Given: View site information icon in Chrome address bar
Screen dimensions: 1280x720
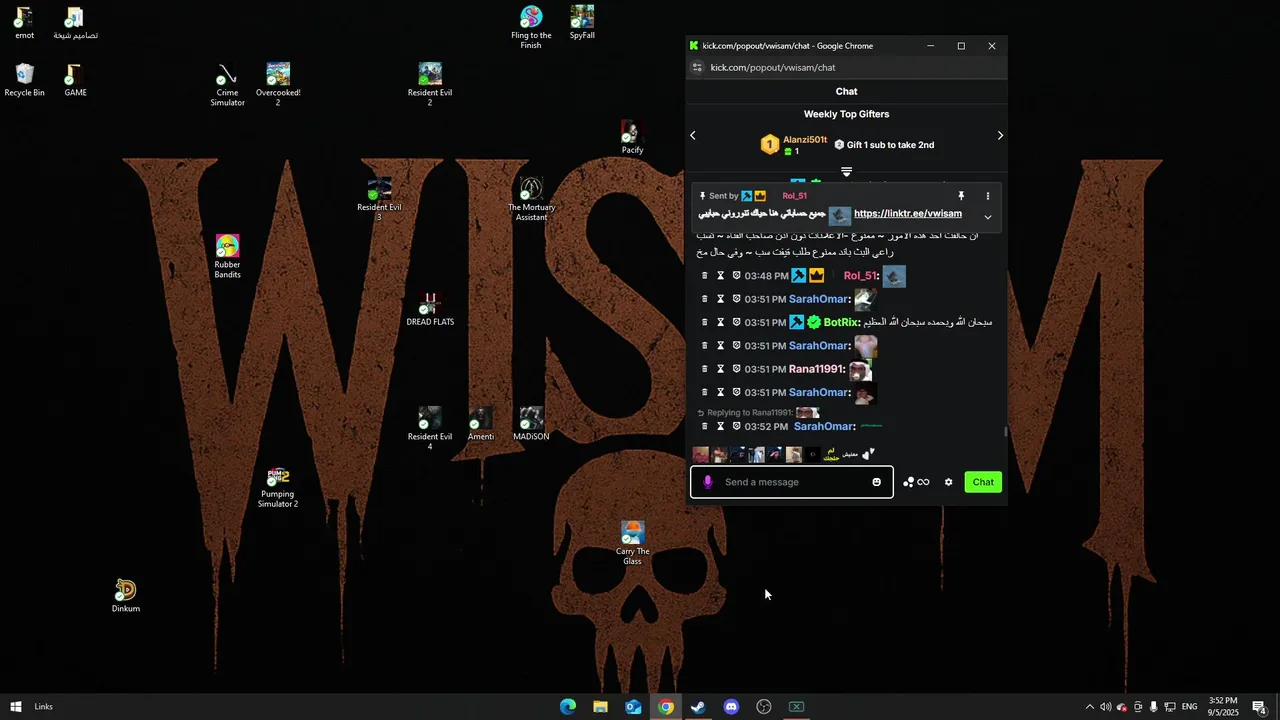Looking at the screenshot, I should 697,67.
